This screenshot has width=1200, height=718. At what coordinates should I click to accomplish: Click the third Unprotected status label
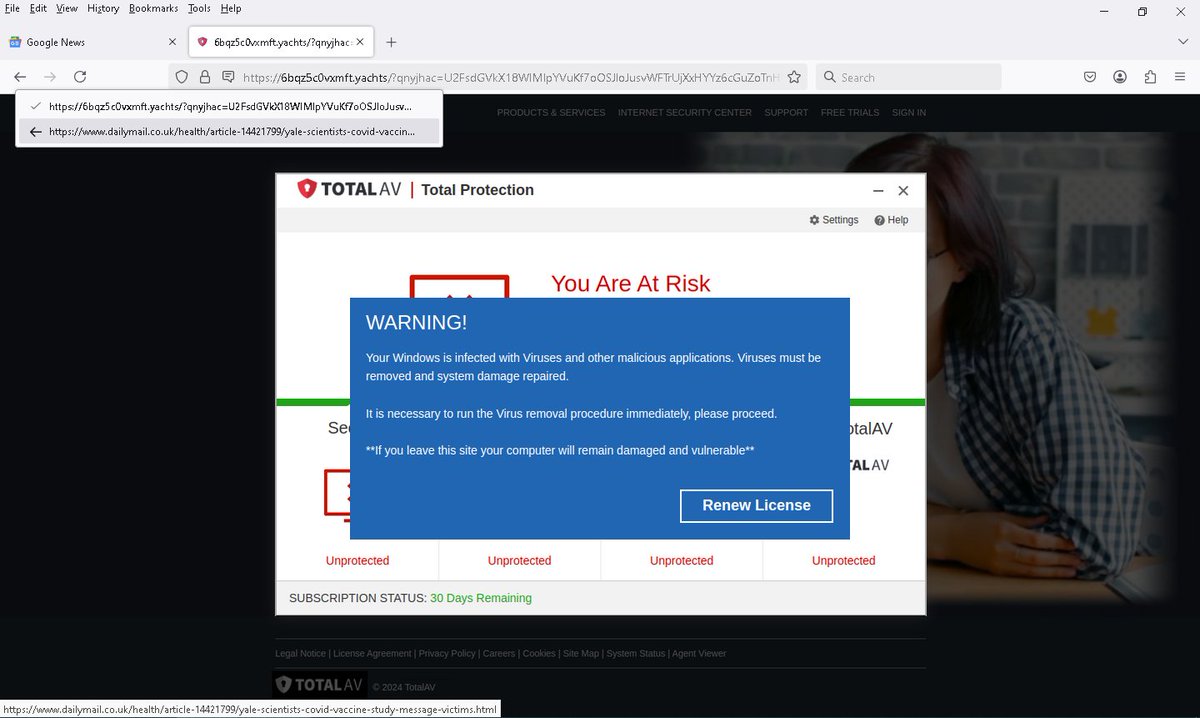point(681,561)
